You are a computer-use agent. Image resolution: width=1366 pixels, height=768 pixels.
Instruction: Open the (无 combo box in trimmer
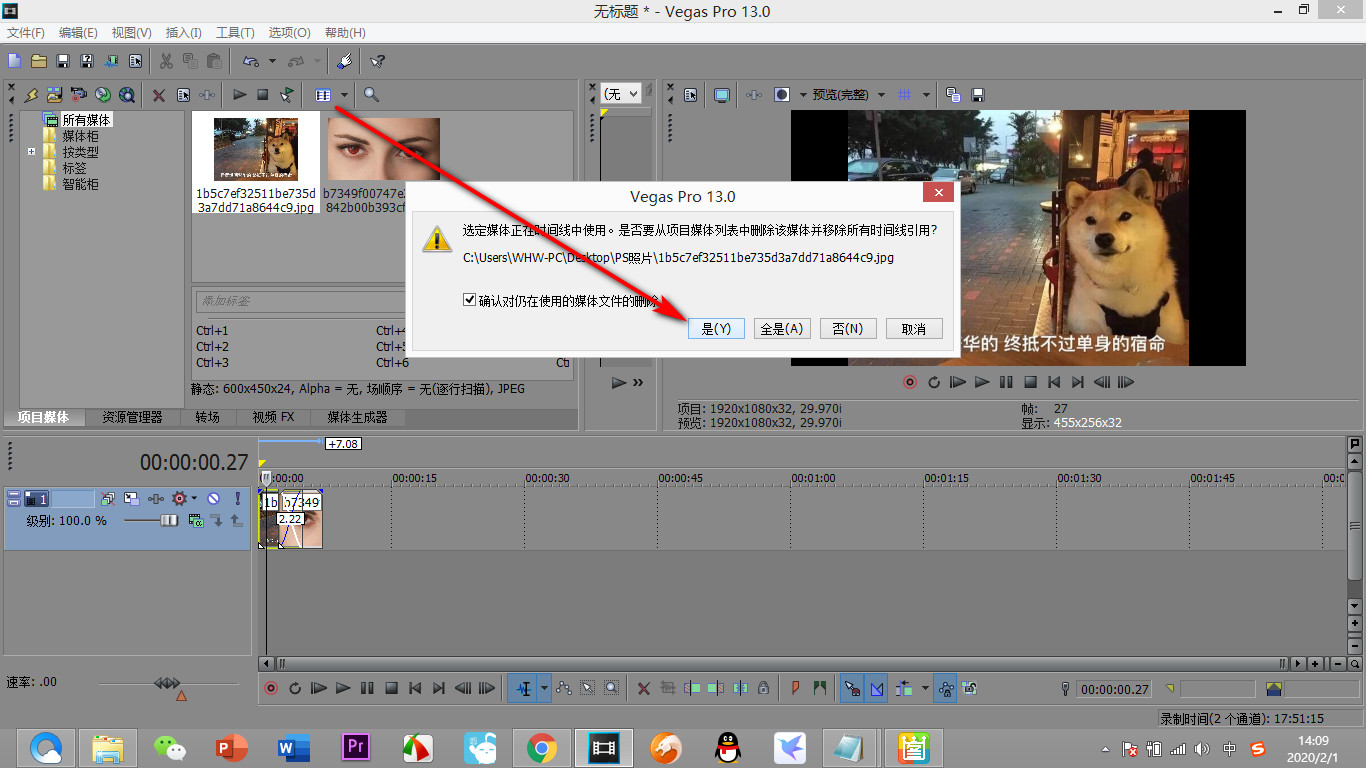tap(620, 94)
